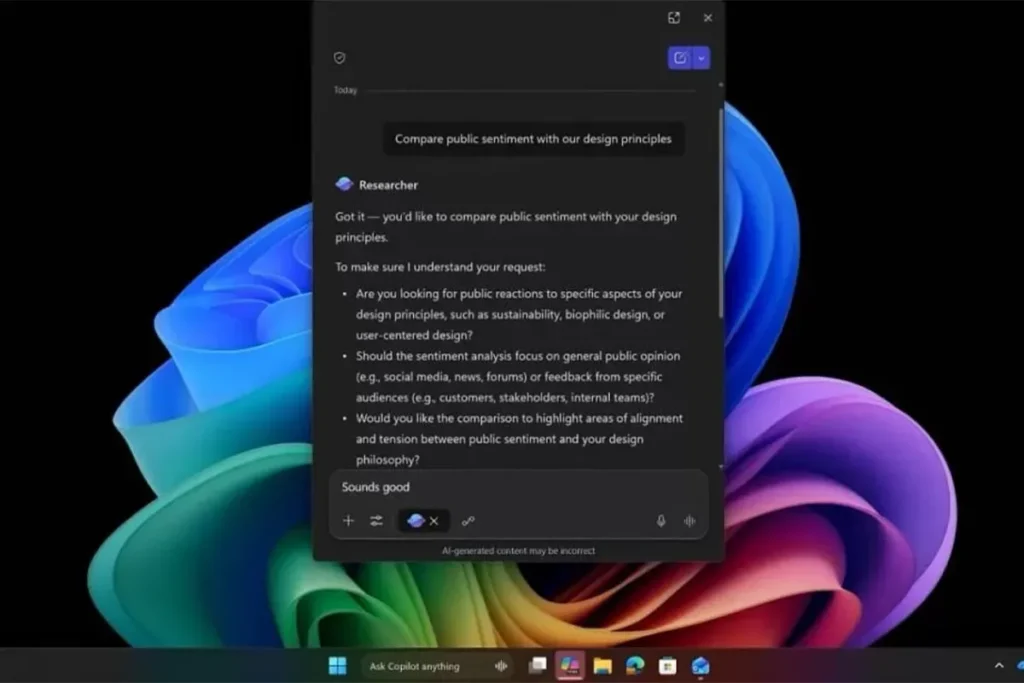Show hidden icons in the system tray
The width and height of the screenshot is (1024, 683).
coord(998,666)
